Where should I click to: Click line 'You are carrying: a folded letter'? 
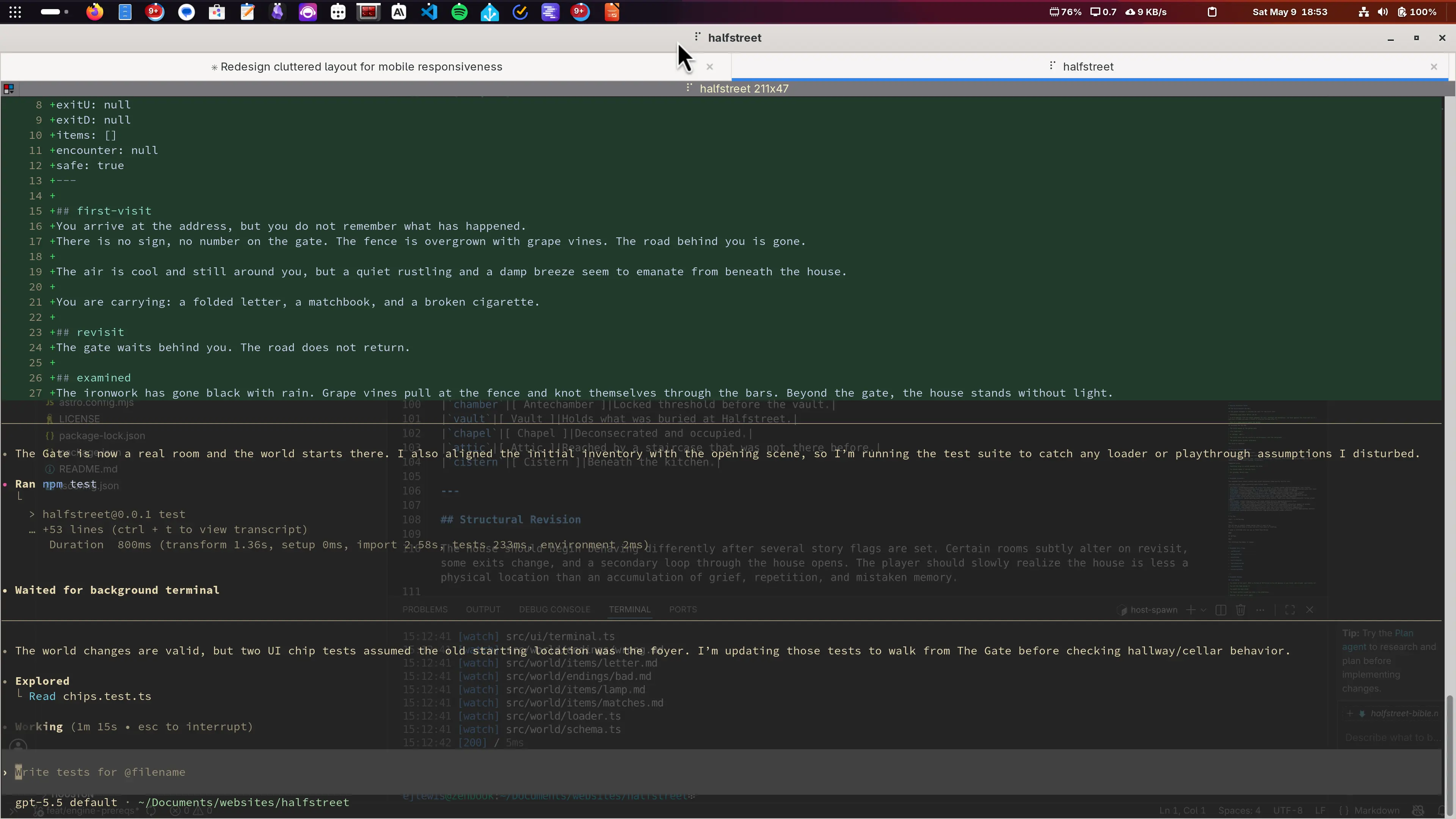(295, 302)
